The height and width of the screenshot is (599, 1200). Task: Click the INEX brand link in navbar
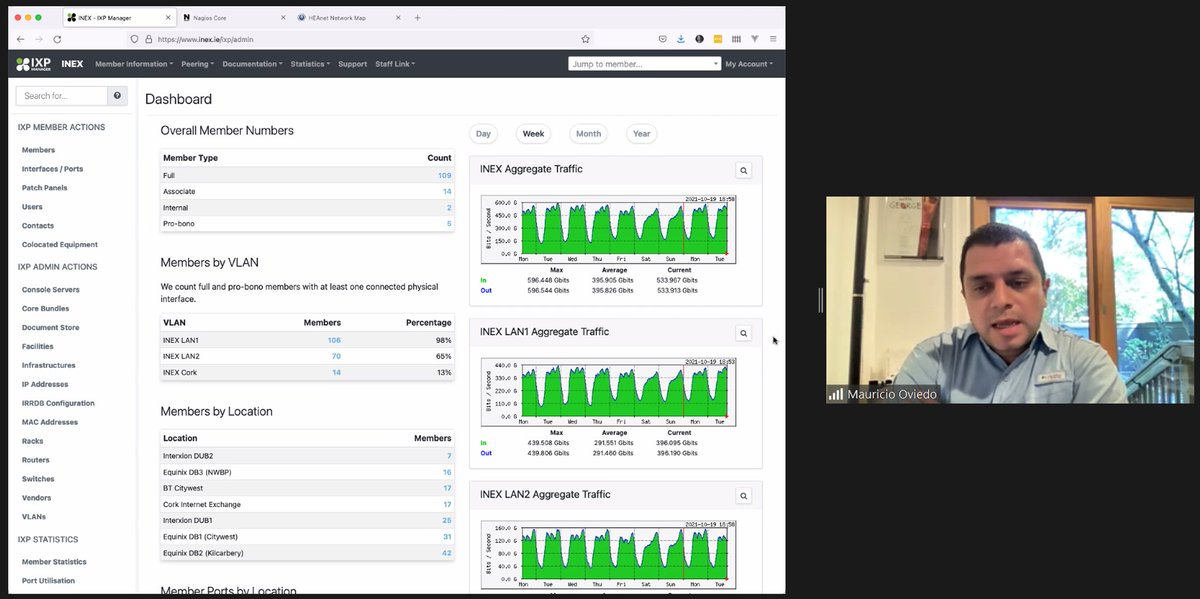72,64
